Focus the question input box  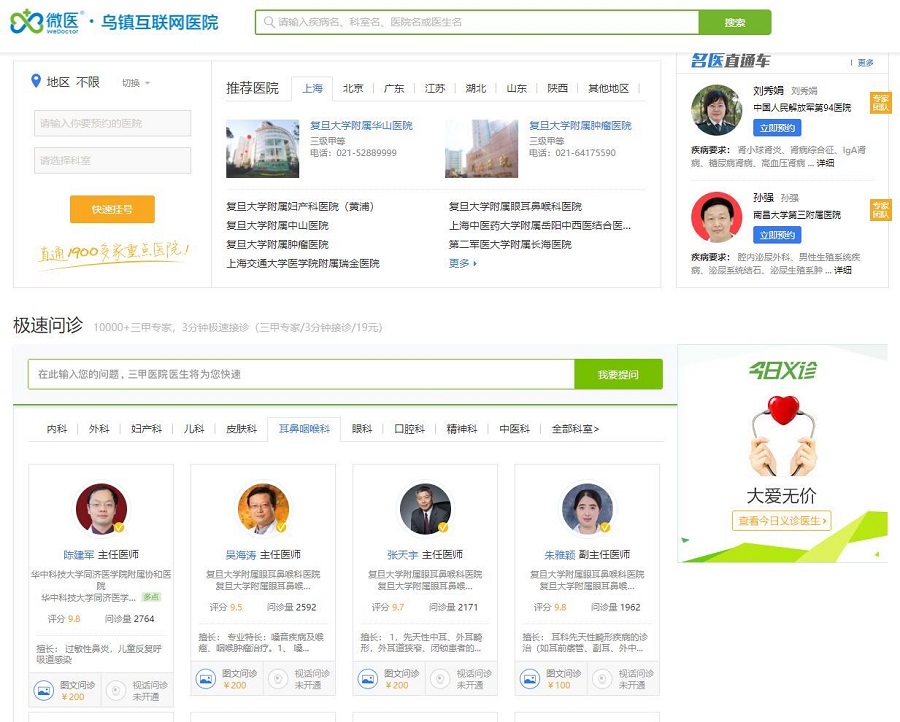click(301, 374)
